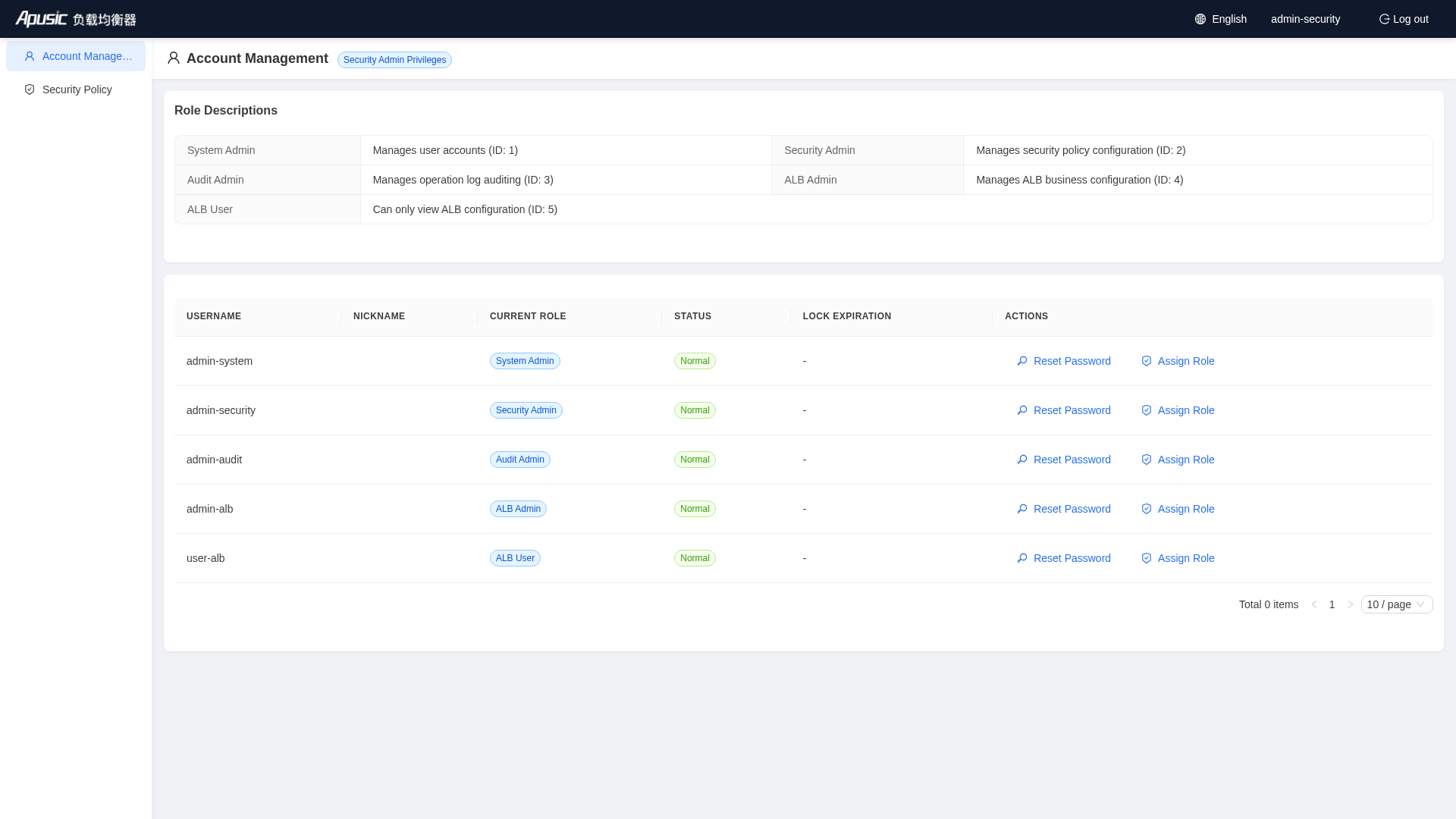This screenshot has height=819, width=1456.
Task: Reset Password for admin-audit
Action: coord(1064,460)
